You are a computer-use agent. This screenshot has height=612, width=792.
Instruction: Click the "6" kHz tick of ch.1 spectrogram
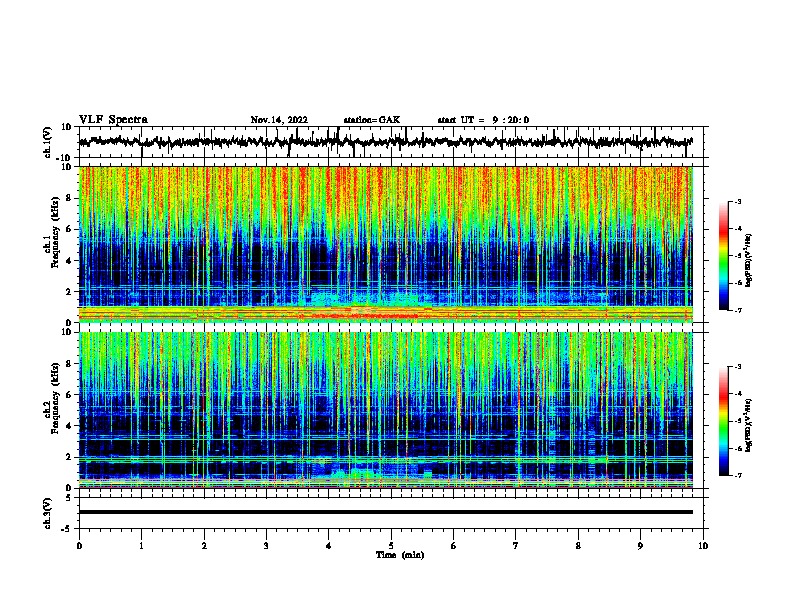(x=69, y=229)
